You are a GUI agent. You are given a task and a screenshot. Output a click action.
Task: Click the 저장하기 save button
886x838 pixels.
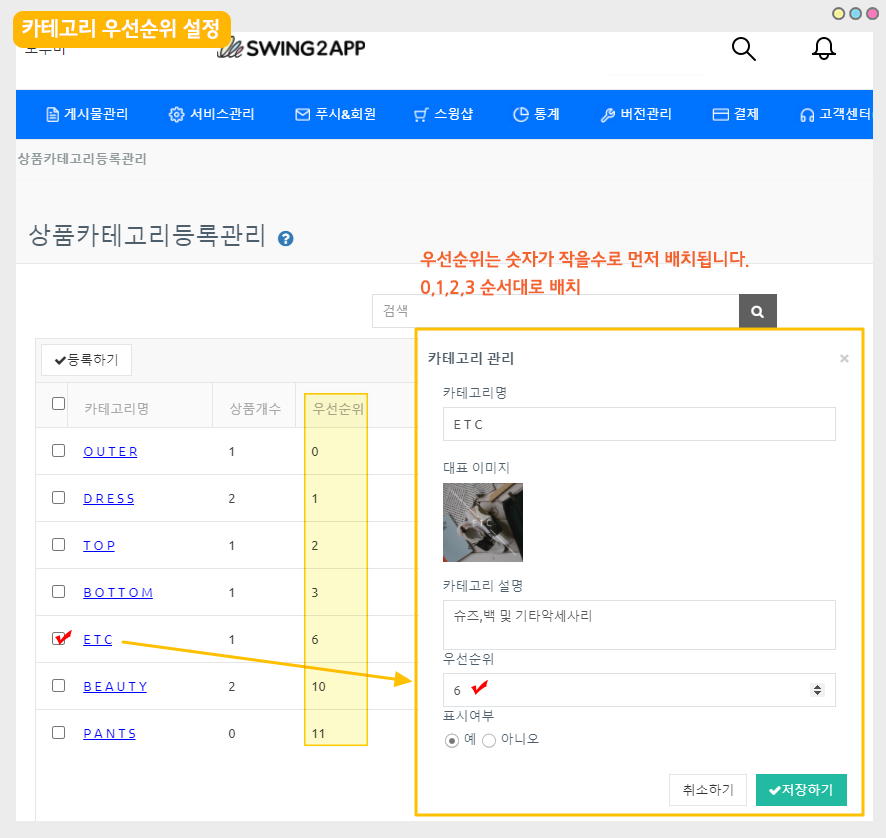[801, 790]
